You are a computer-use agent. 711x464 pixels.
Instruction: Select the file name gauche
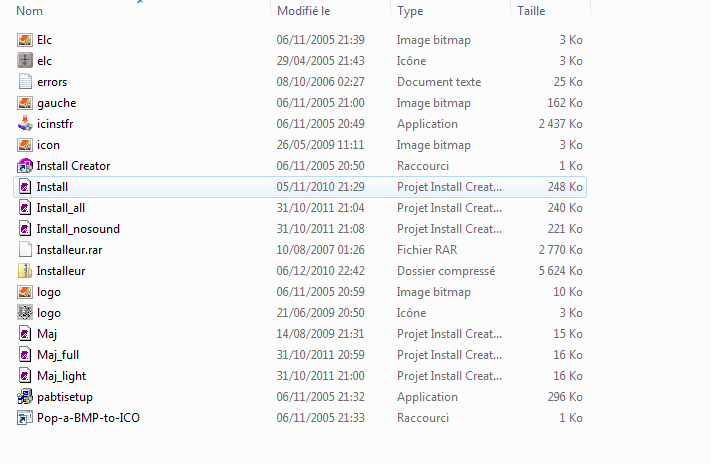pyautogui.click(x=57, y=103)
